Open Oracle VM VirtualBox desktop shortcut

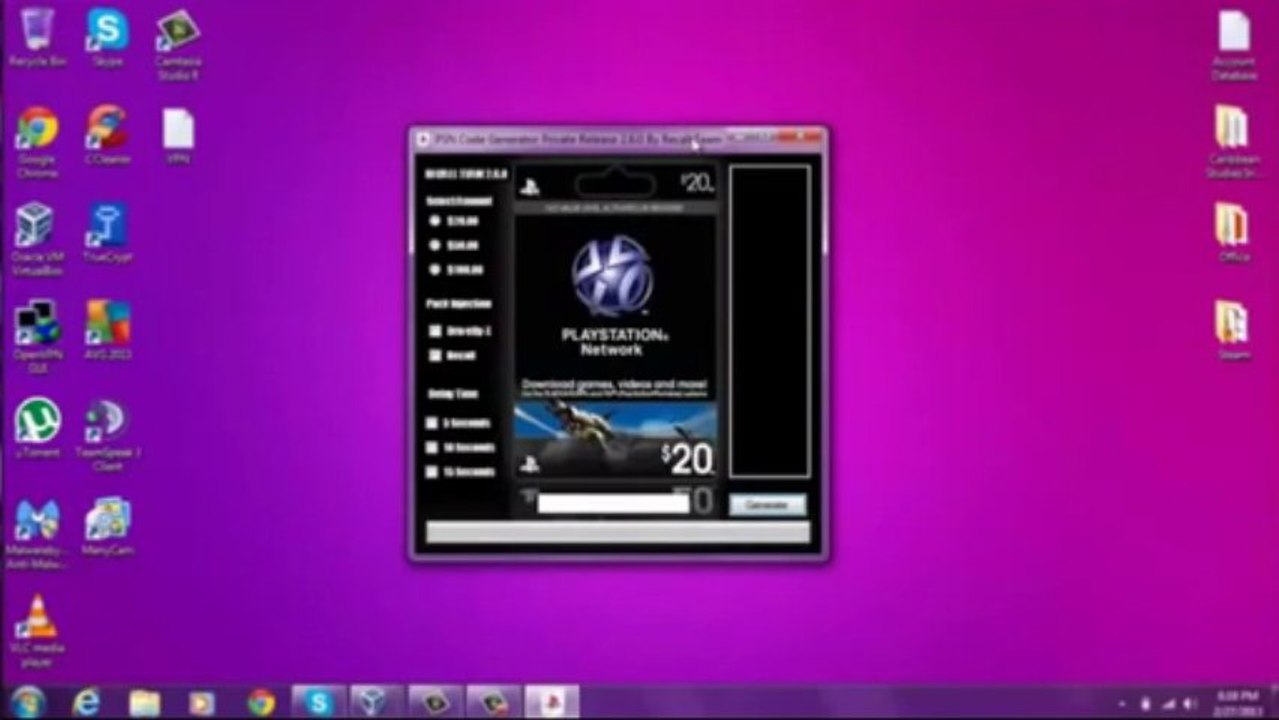point(37,239)
